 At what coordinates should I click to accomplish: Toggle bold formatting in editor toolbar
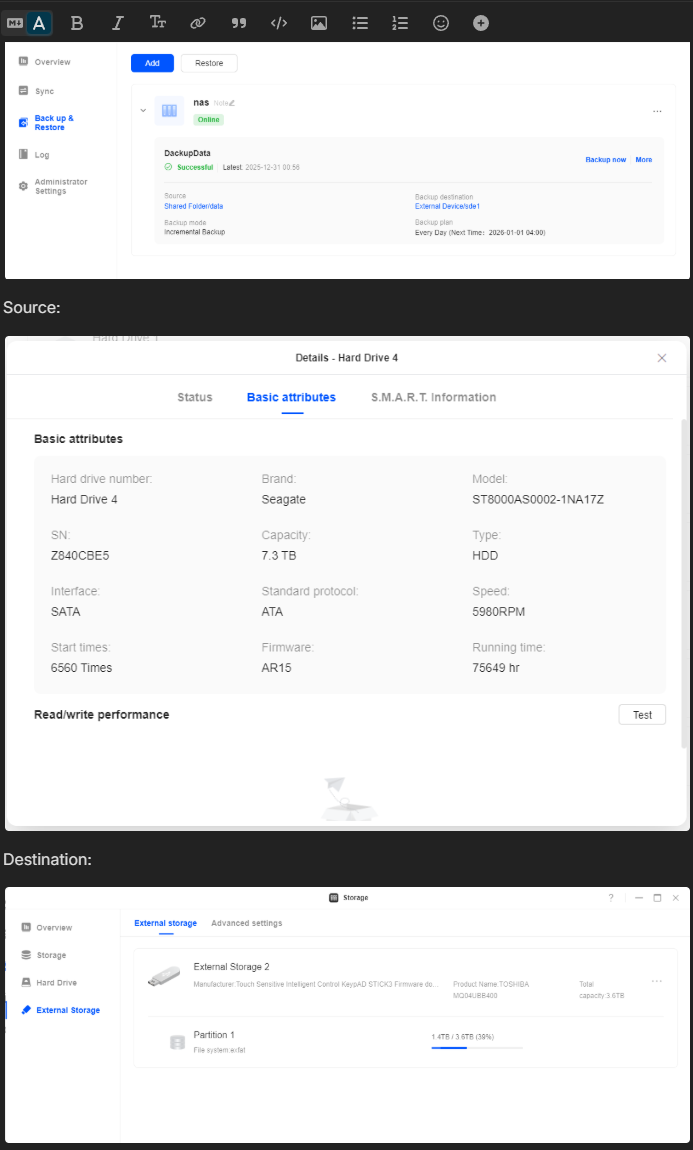[x=77, y=23]
